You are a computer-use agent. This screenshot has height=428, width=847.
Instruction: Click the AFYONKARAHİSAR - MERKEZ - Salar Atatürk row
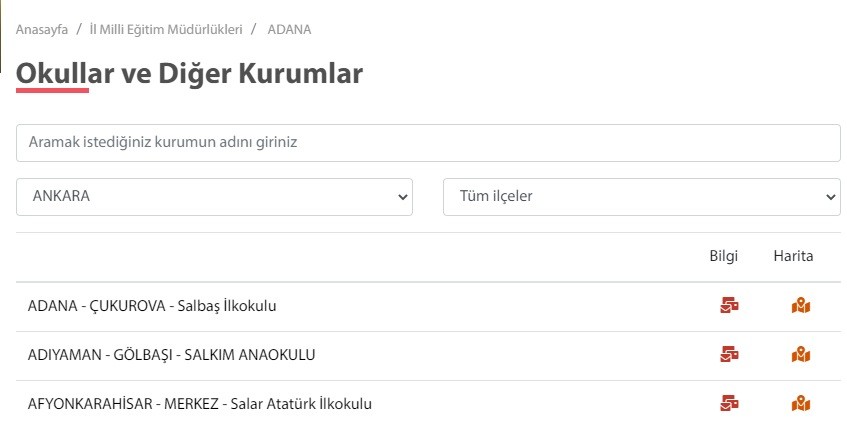point(200,404)
